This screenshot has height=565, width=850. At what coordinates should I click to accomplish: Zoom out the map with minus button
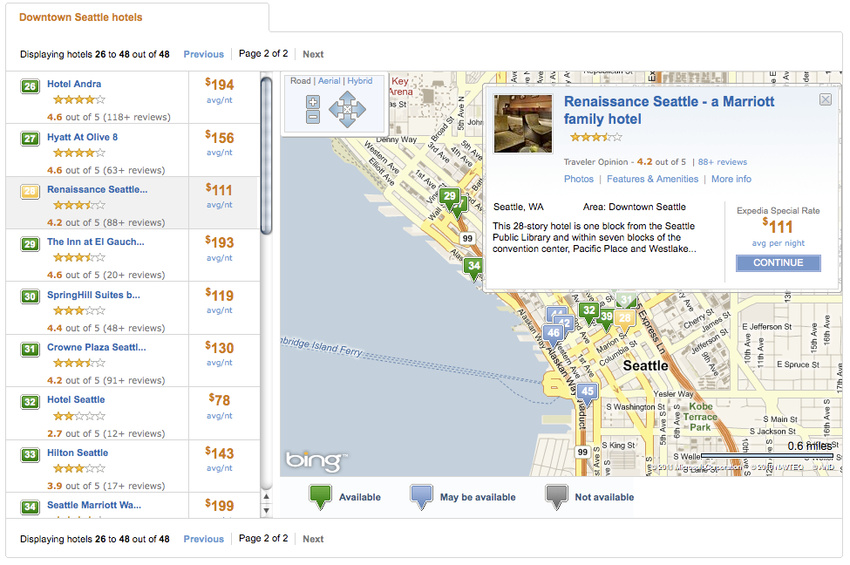pos(313,117)
